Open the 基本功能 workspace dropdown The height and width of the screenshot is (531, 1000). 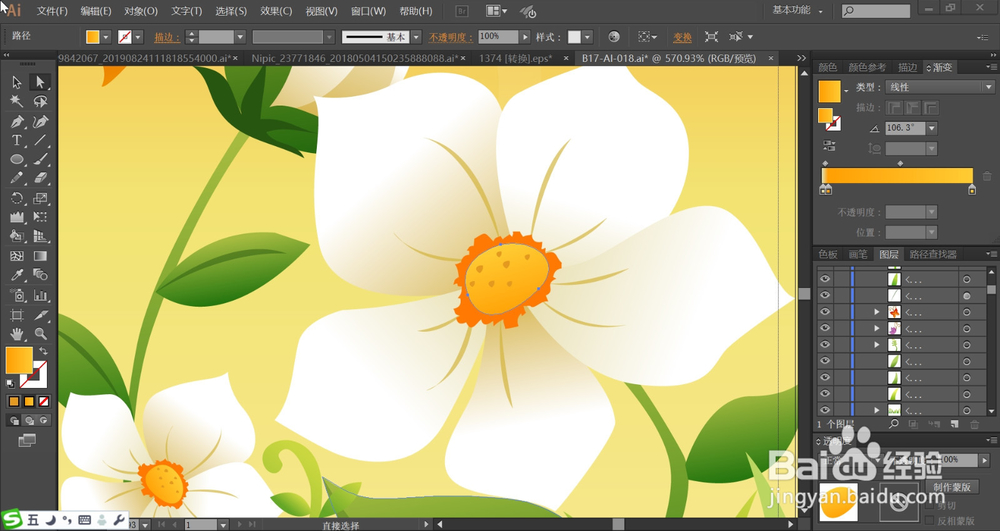pos(798,10)
